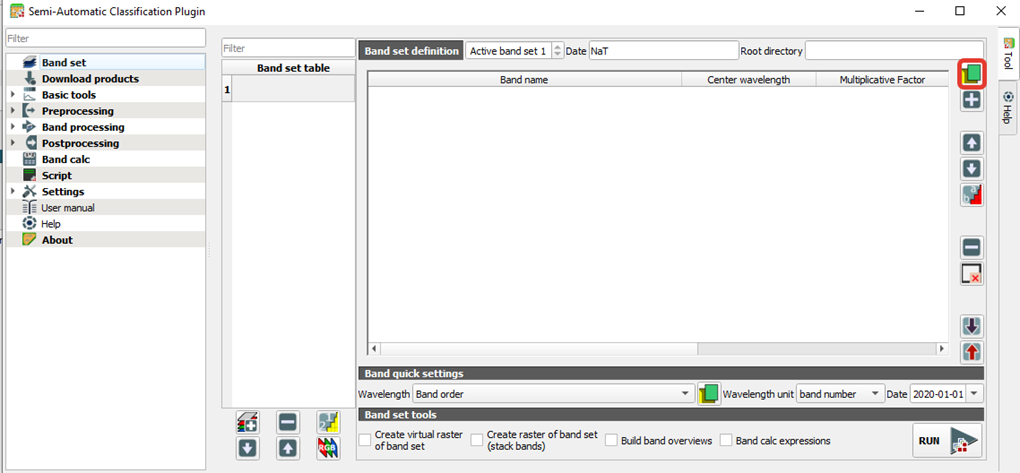Select row 1 in Band set table

289,89
